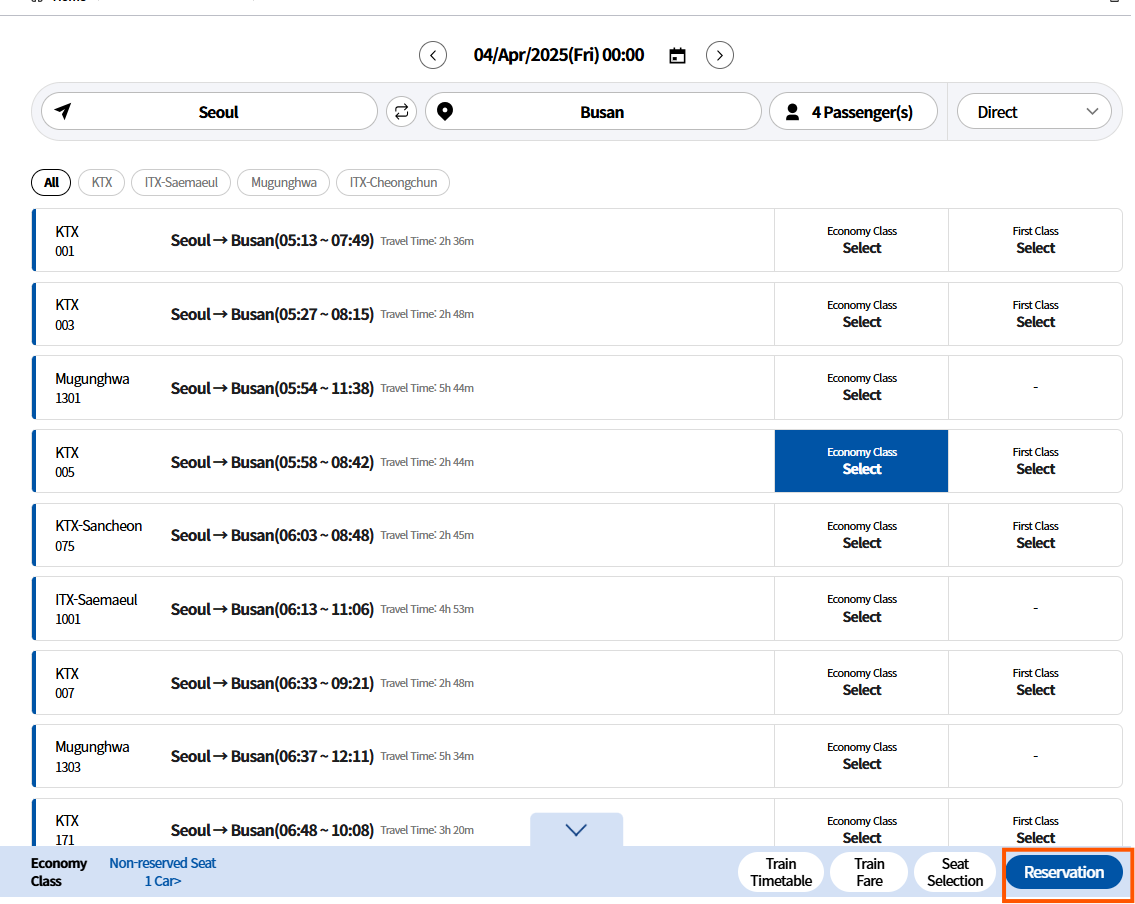
Task: Open the Train Timetable
Action: [x=781, y=872]
